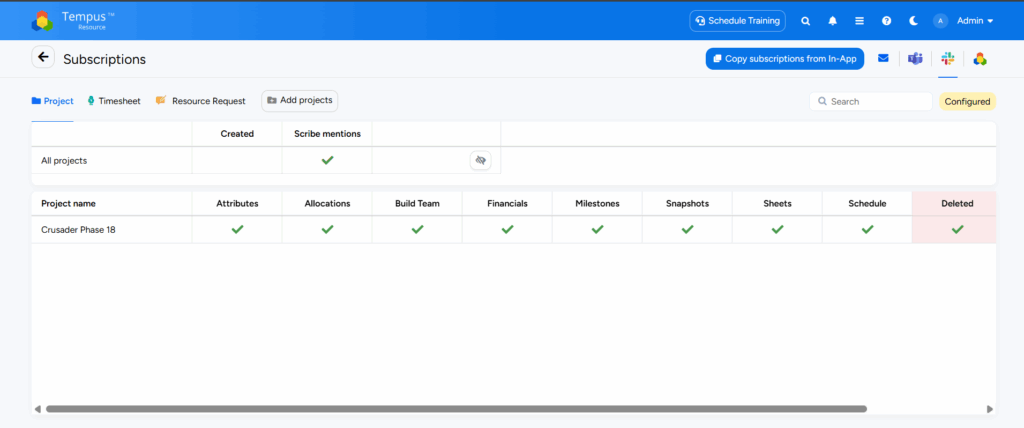Select the Email subscriptions envelope icon
This screenshot has height=428, width=1024.
tap(883, 59)
